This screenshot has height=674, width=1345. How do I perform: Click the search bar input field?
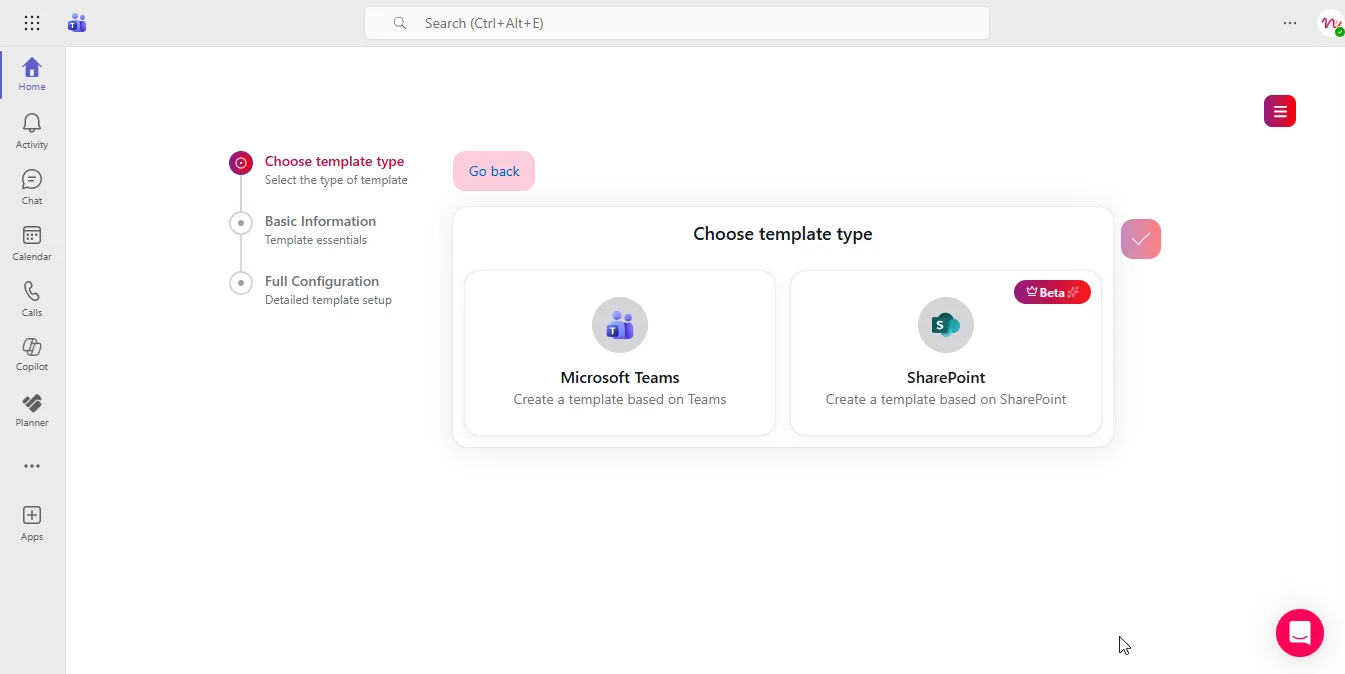click(x=677, y=23)
